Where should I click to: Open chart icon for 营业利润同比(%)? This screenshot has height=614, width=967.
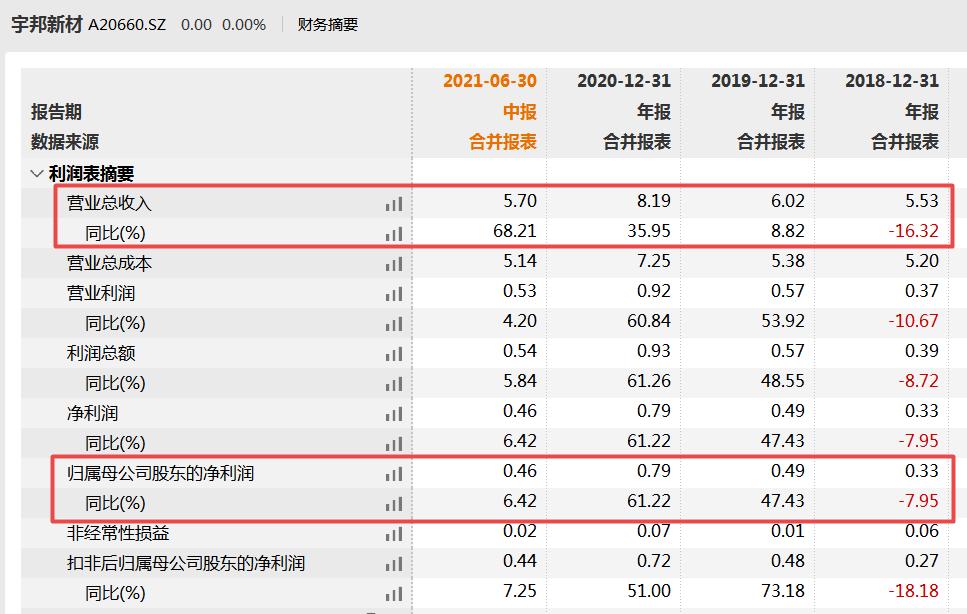click(392, 322)
